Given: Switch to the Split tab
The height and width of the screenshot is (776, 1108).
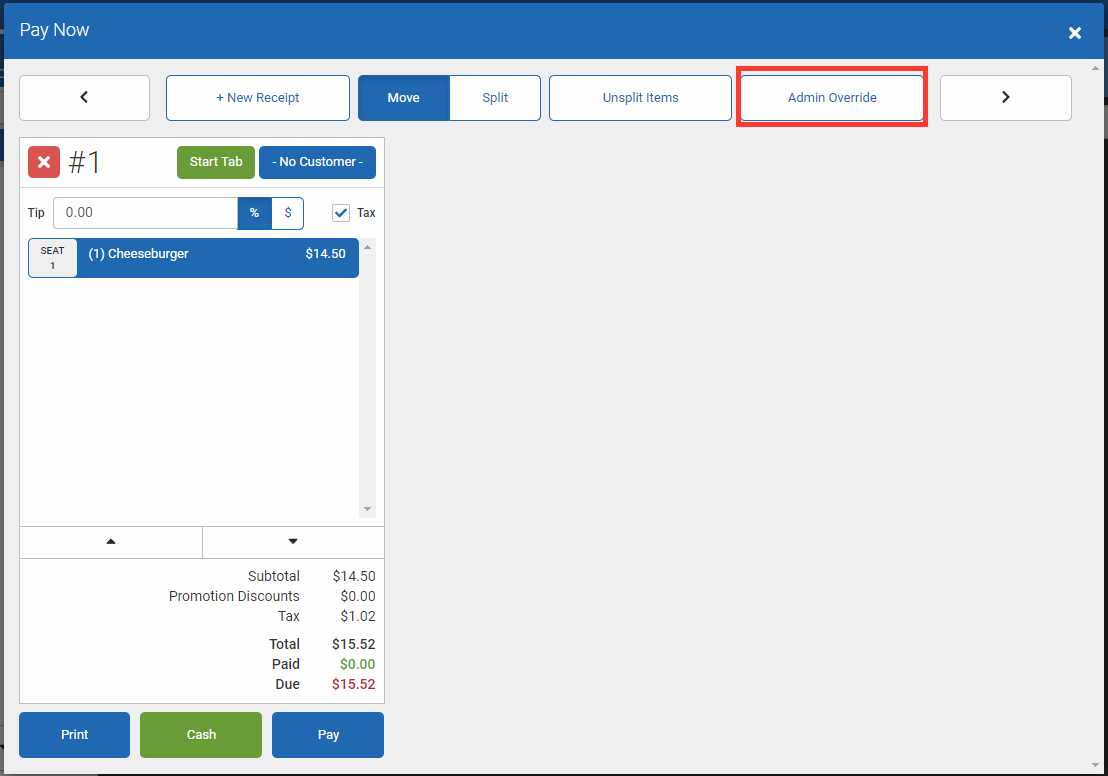Looking at the screenshot, I should (494, 97).
